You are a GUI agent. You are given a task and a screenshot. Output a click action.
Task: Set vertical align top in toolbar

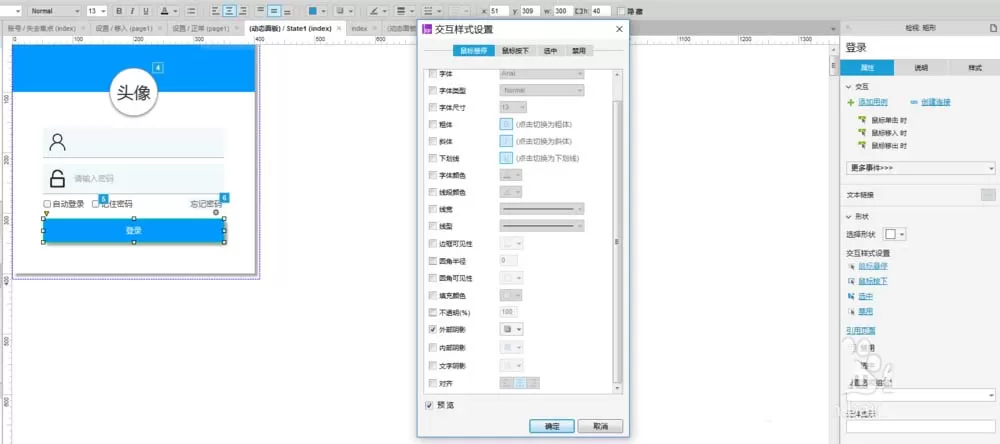coord(260,11)
